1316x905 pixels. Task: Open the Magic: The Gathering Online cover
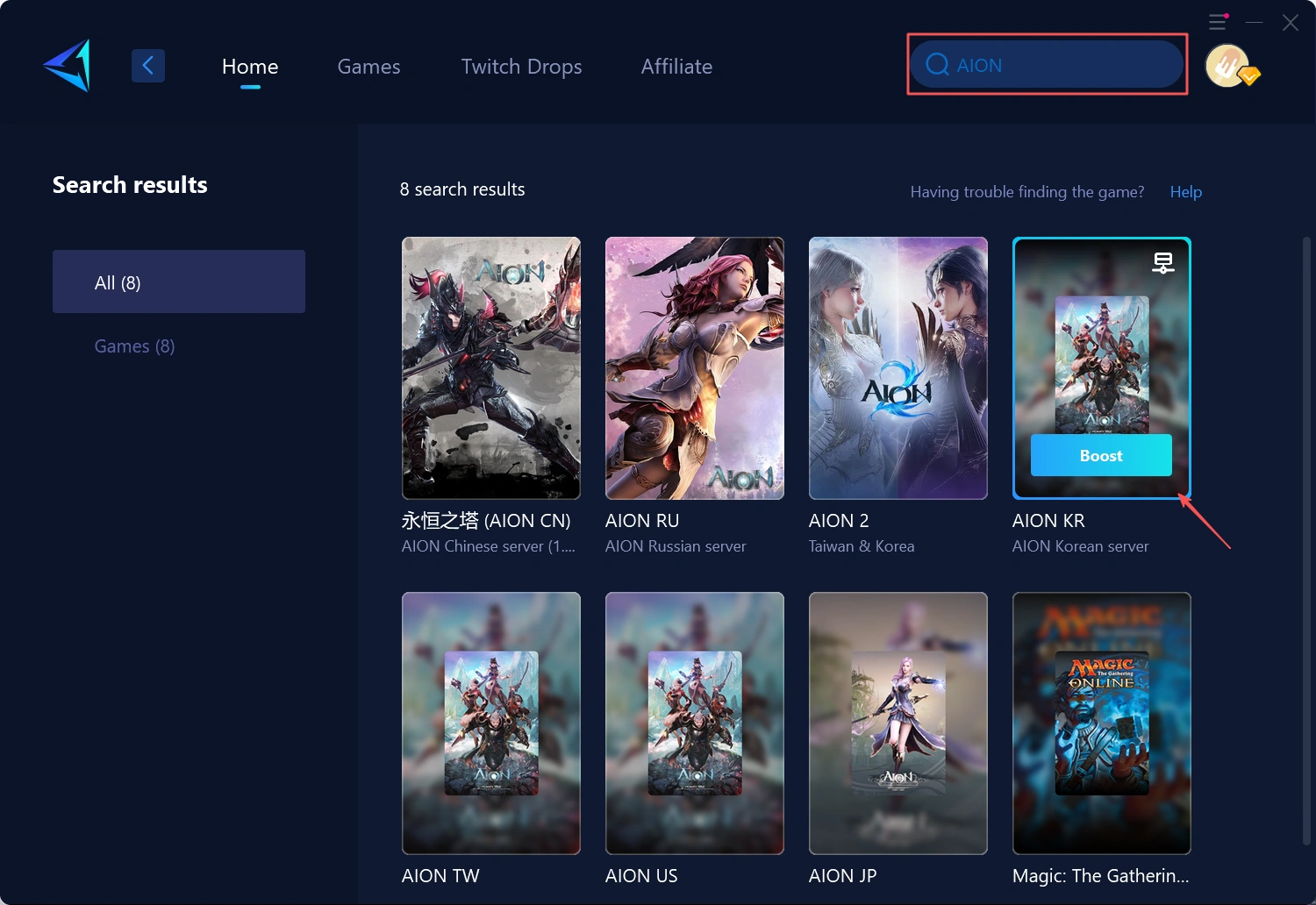1102,723
